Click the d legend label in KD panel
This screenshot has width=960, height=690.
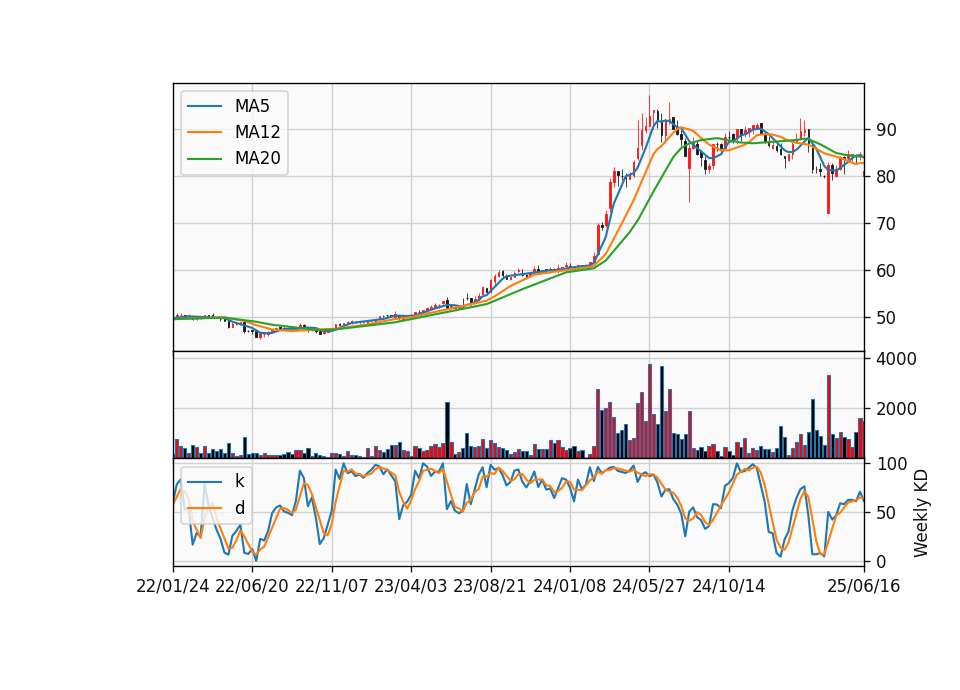tap(239, 508)
